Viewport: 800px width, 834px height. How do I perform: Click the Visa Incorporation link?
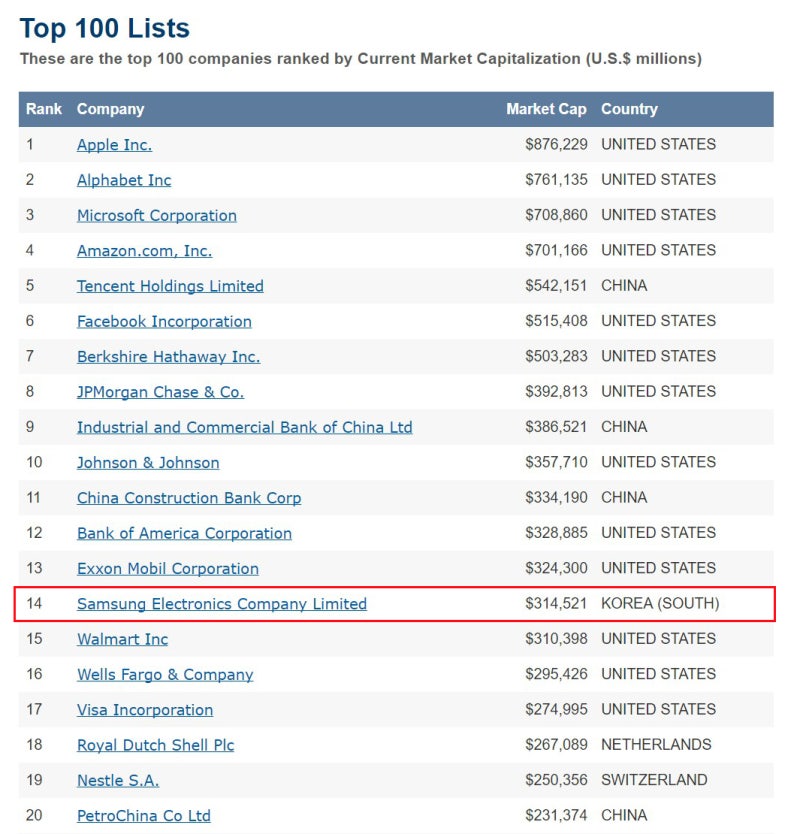[145, 710]
